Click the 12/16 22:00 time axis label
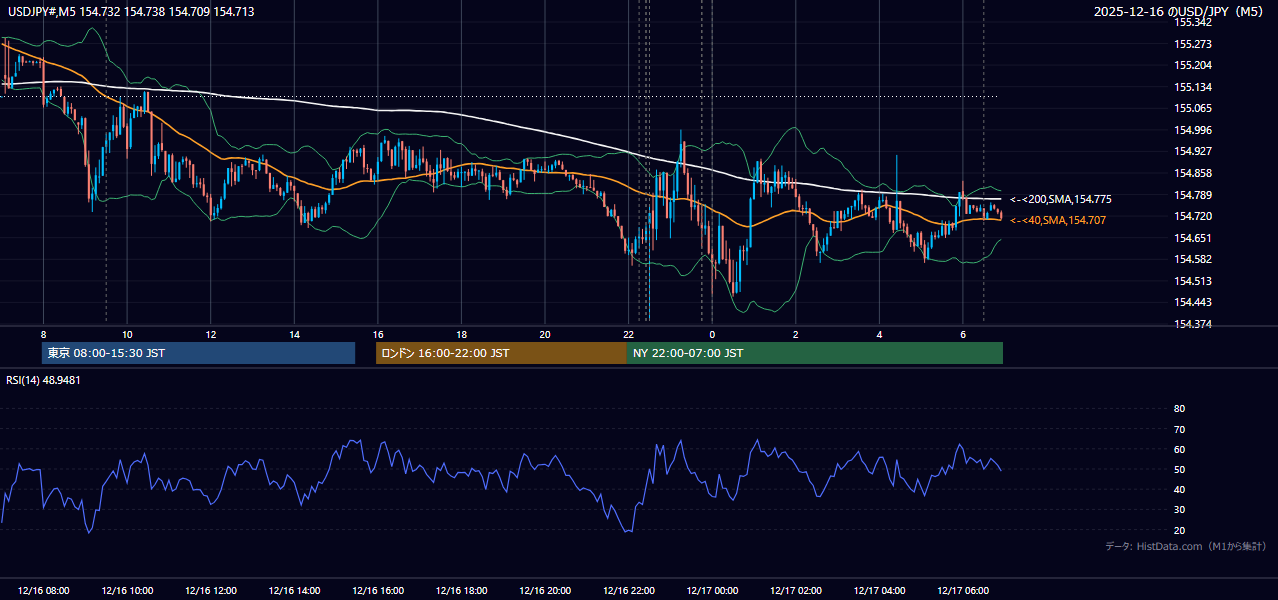Image resolution: width=1278 pixels, height=600 pixels. click(x=628, y=591)
